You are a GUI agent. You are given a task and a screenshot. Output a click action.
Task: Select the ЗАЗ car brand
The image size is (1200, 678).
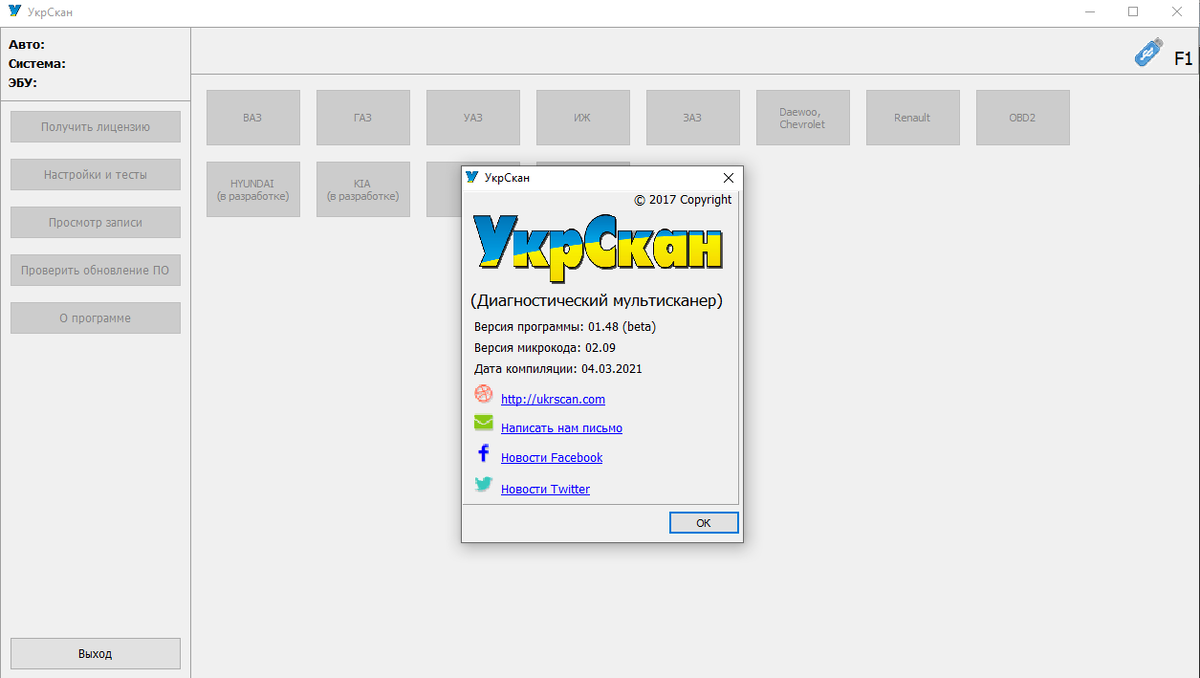click(693, 117)
